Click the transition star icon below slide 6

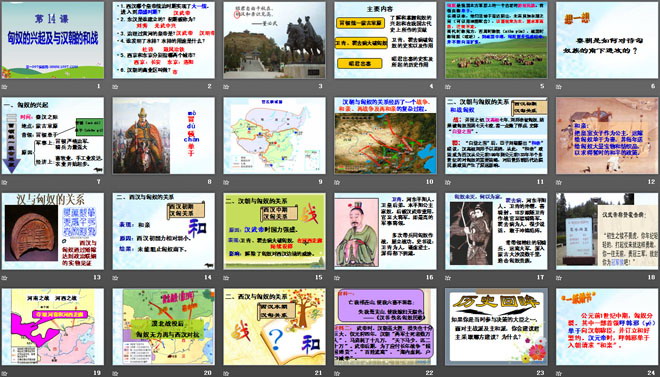559,87
